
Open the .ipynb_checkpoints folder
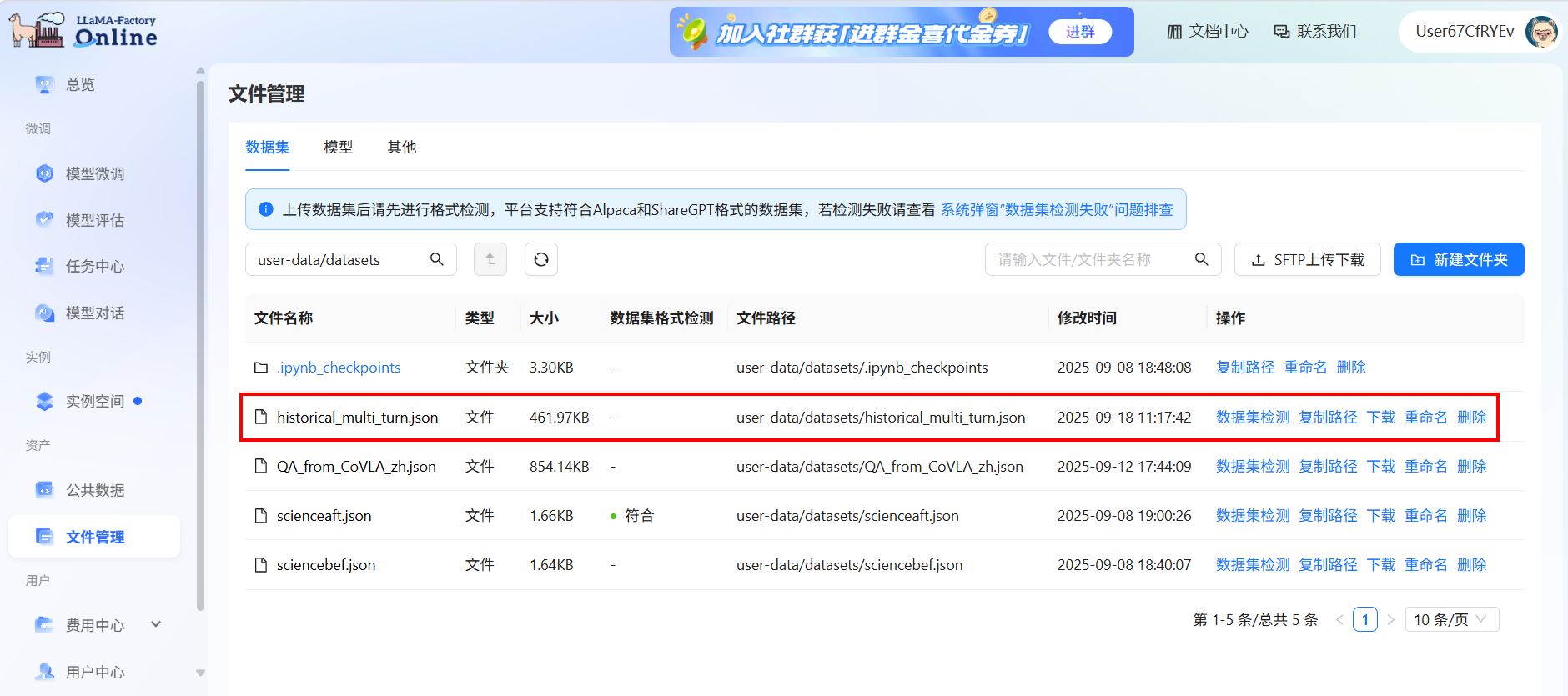339,368
